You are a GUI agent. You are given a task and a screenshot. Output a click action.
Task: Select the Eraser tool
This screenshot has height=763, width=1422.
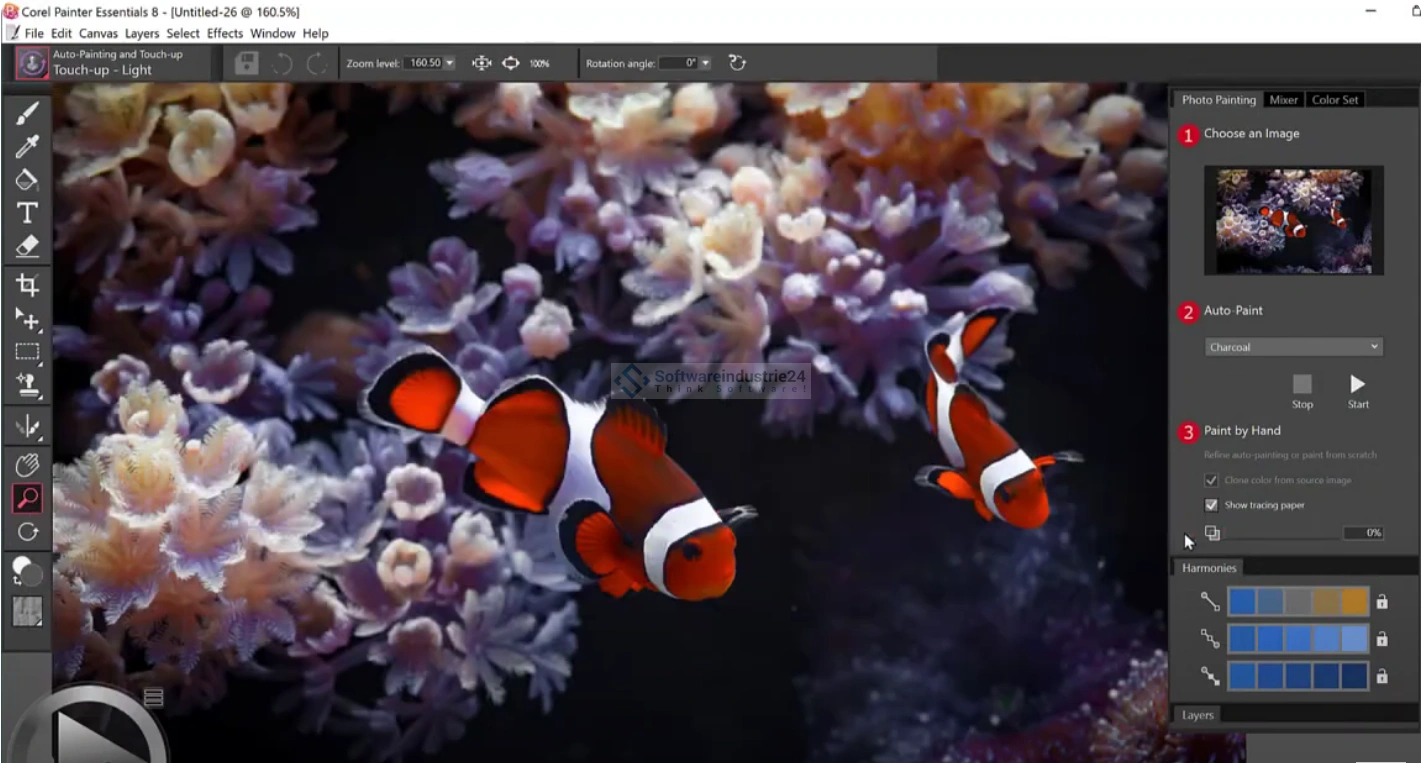tap(27, 246)
